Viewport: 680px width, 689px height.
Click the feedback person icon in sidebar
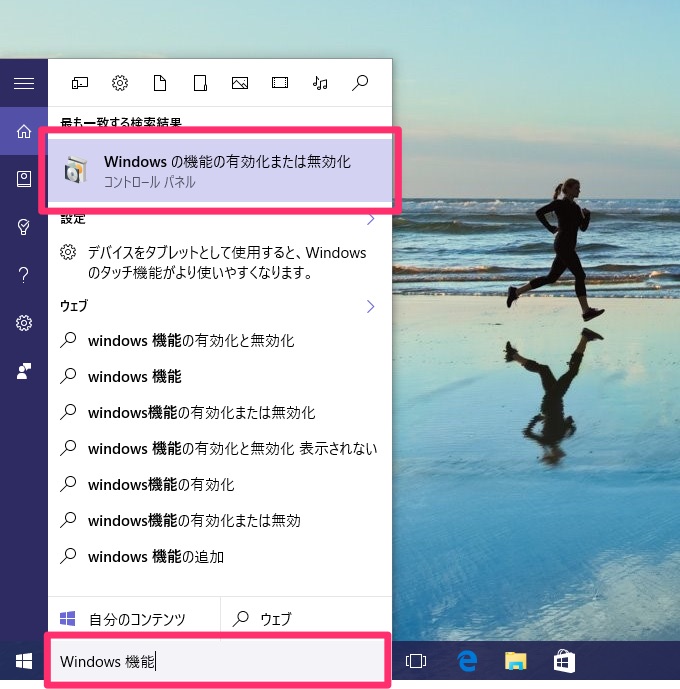click(24, 371)
